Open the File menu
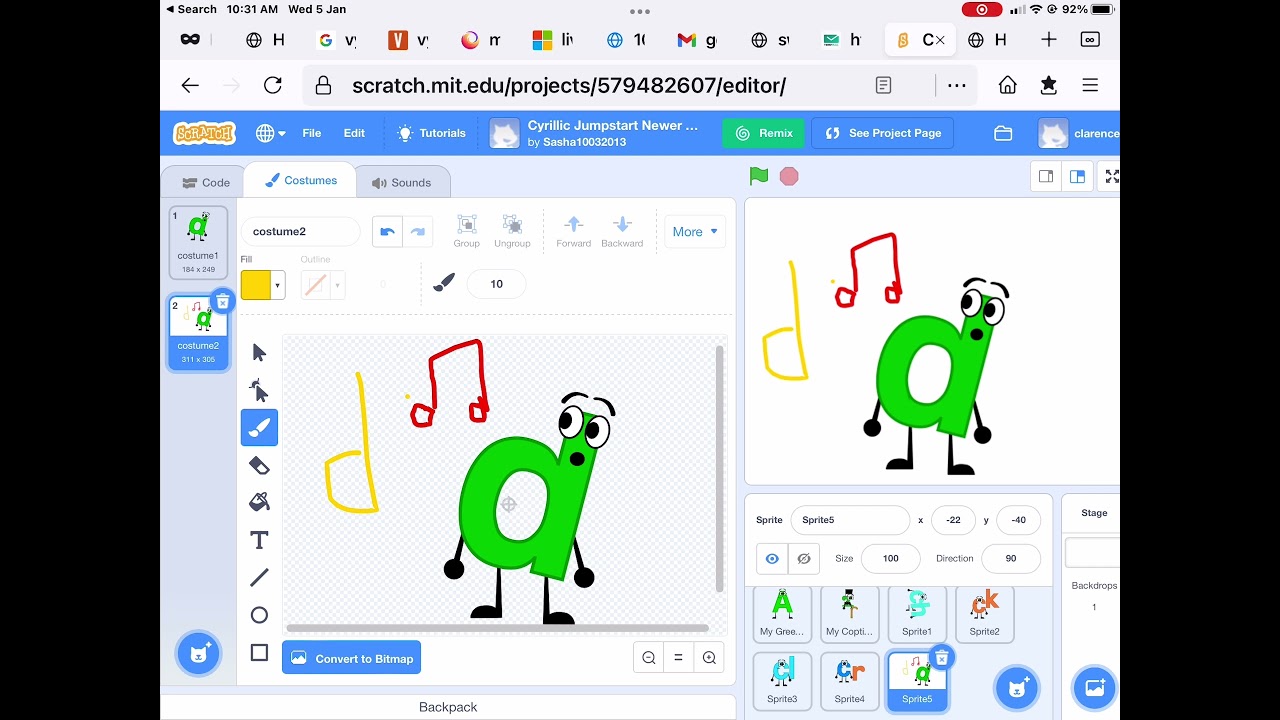The width and height of the screenshot is (1280, 720). coord(312,133)
